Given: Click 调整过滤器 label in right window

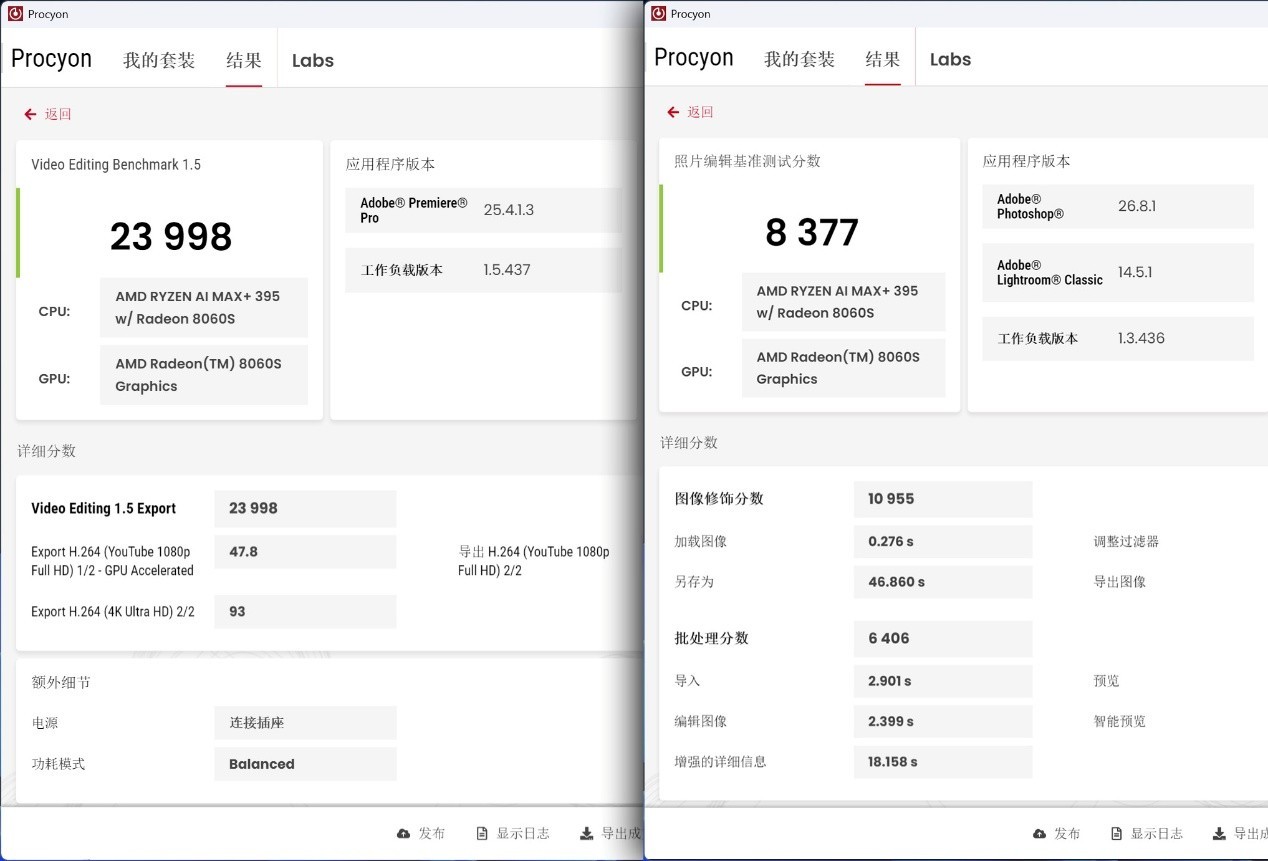Looking at the screenshot, I should tap(1126, 541).
